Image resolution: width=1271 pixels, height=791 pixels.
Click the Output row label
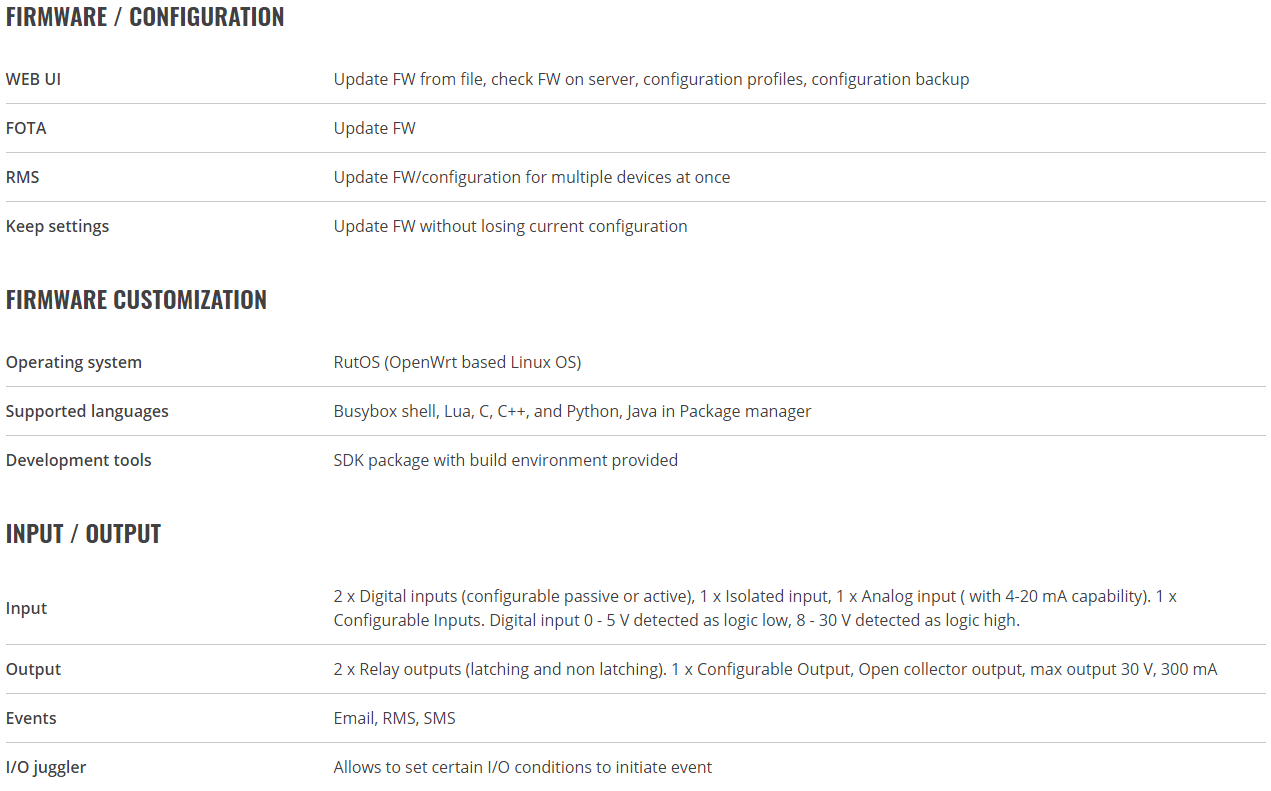pos(33,669)
